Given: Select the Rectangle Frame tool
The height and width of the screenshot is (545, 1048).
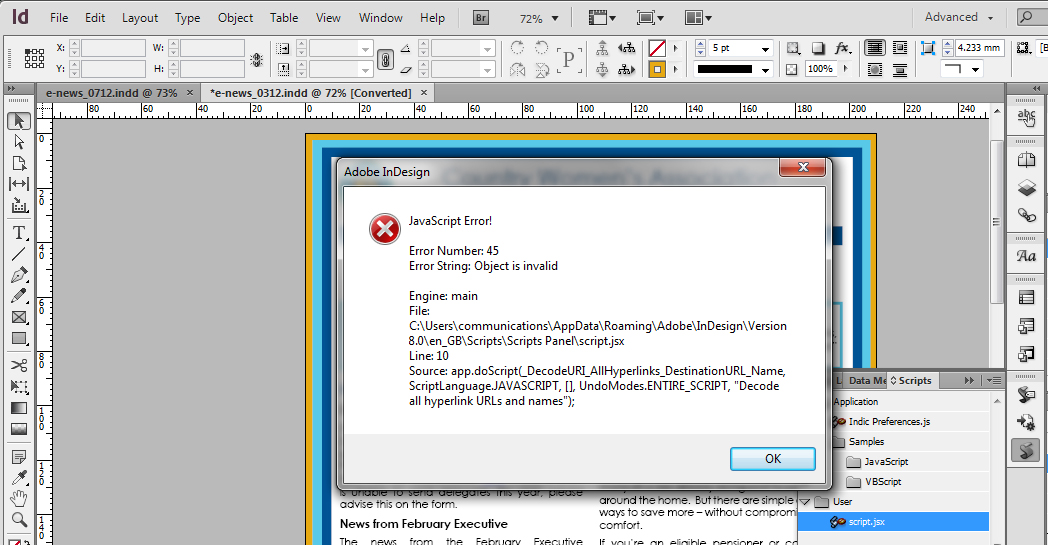Looking at the screenshot, I should tap(19, 317).
